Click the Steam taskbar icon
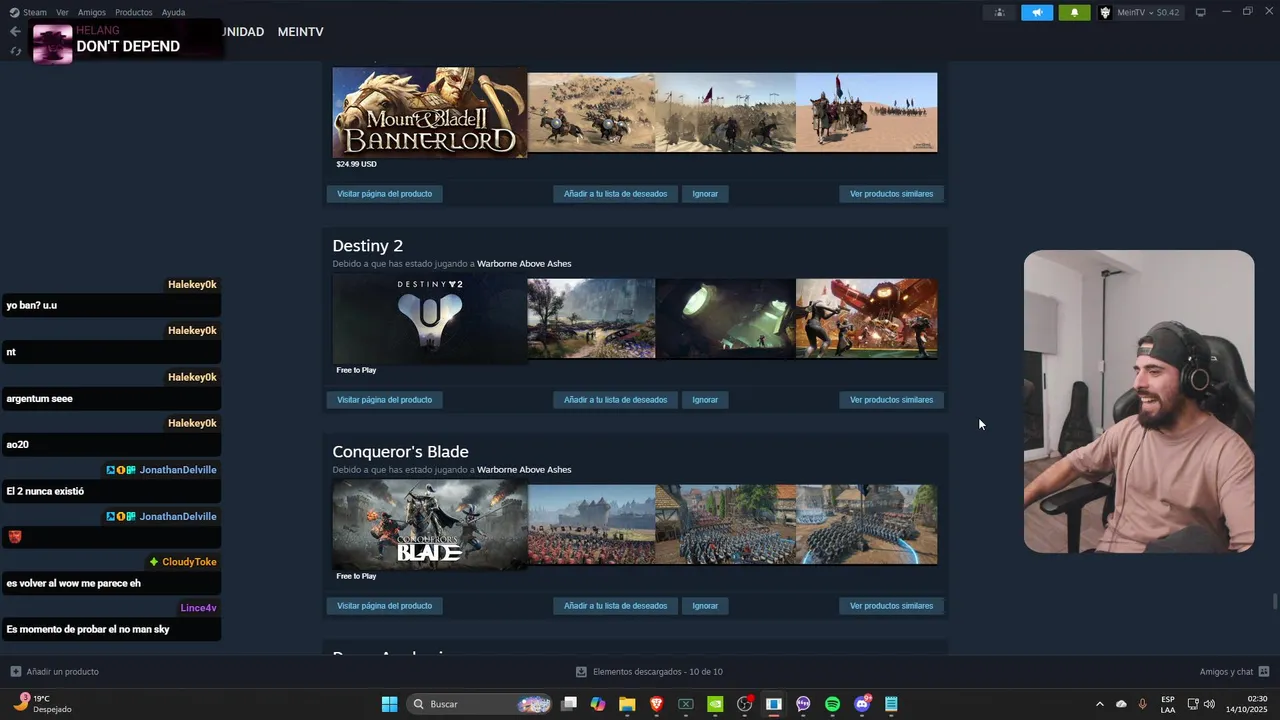 pos(773,704)
